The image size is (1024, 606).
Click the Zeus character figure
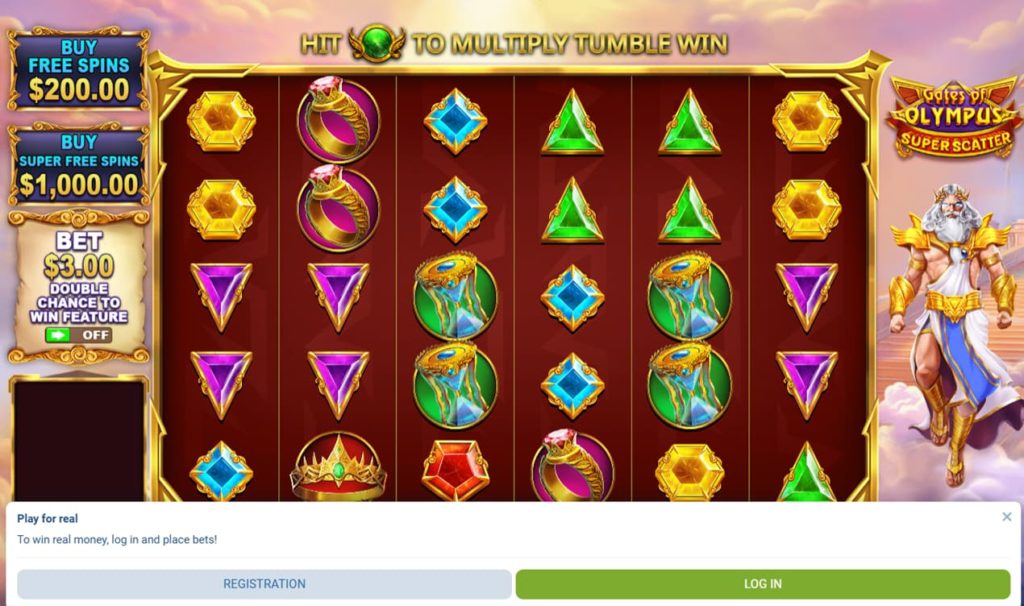point(952,333)
